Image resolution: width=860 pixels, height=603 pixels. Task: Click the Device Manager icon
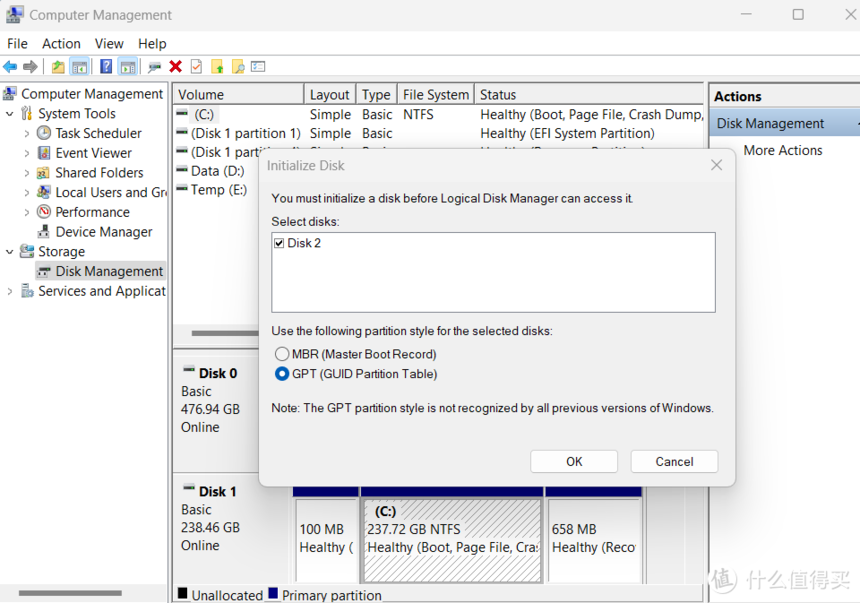pos(44,232)
